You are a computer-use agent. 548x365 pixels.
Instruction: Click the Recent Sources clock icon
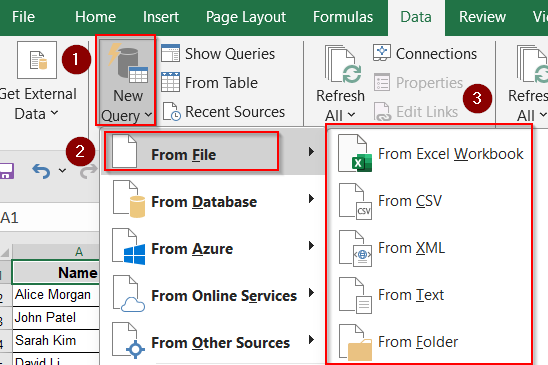(172, 112)
